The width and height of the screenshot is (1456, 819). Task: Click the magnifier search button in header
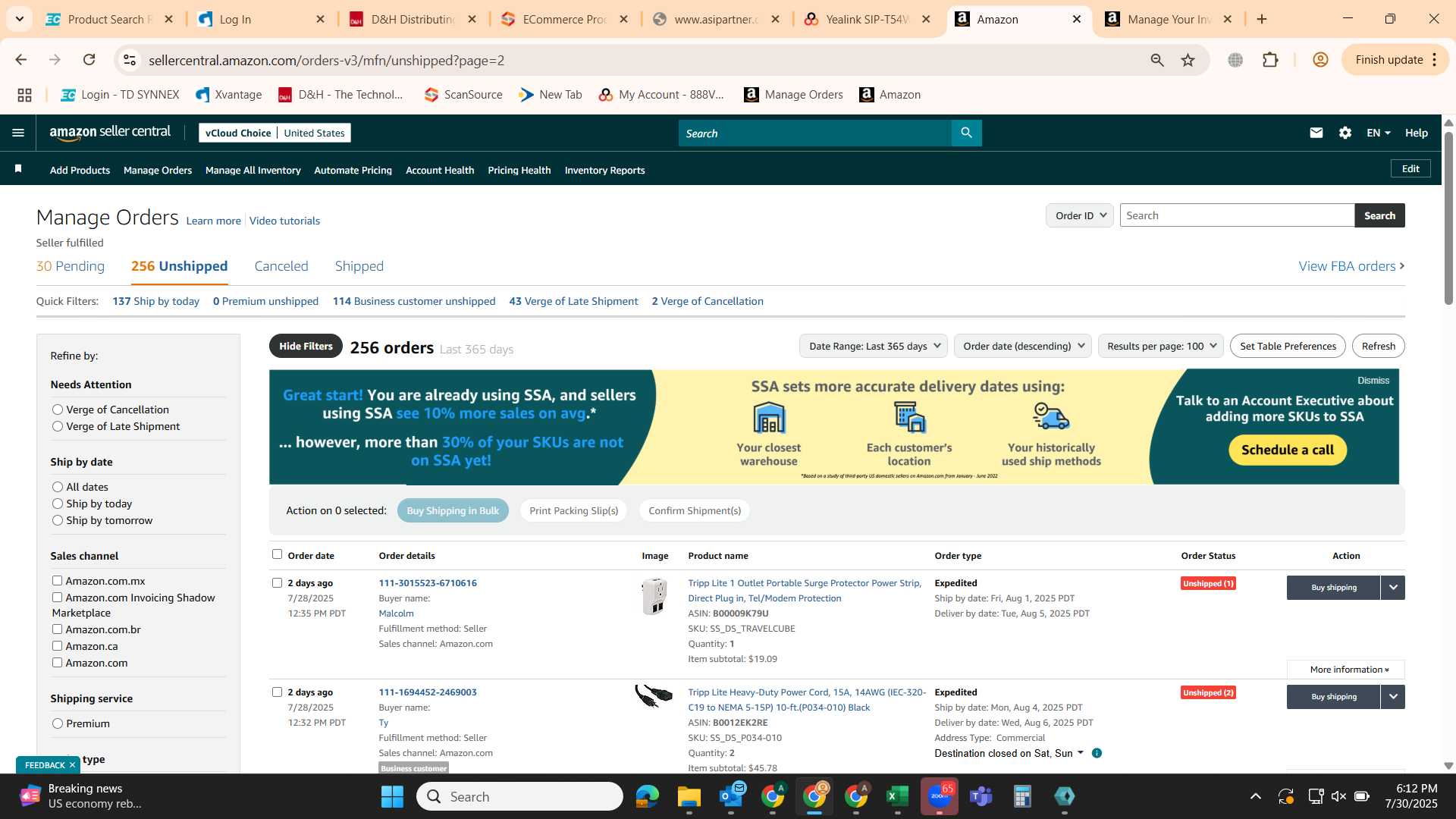coord(966,133)
